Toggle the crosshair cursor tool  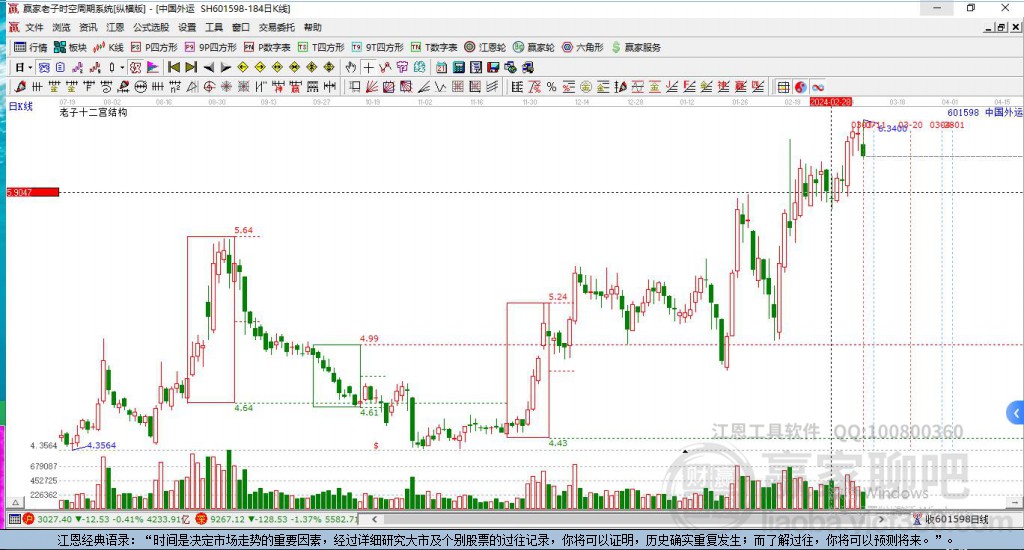pyautogui.click(x=368, y=67)
